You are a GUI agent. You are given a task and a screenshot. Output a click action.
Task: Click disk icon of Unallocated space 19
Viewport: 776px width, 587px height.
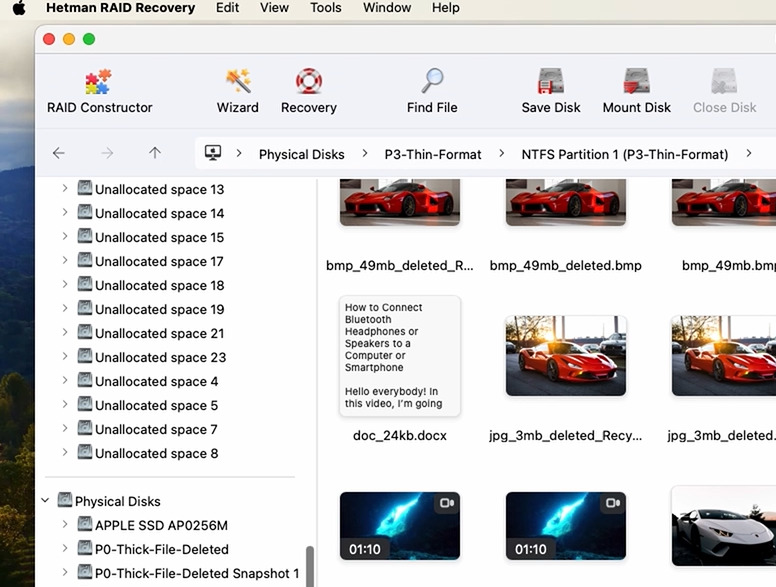(85, 308)
